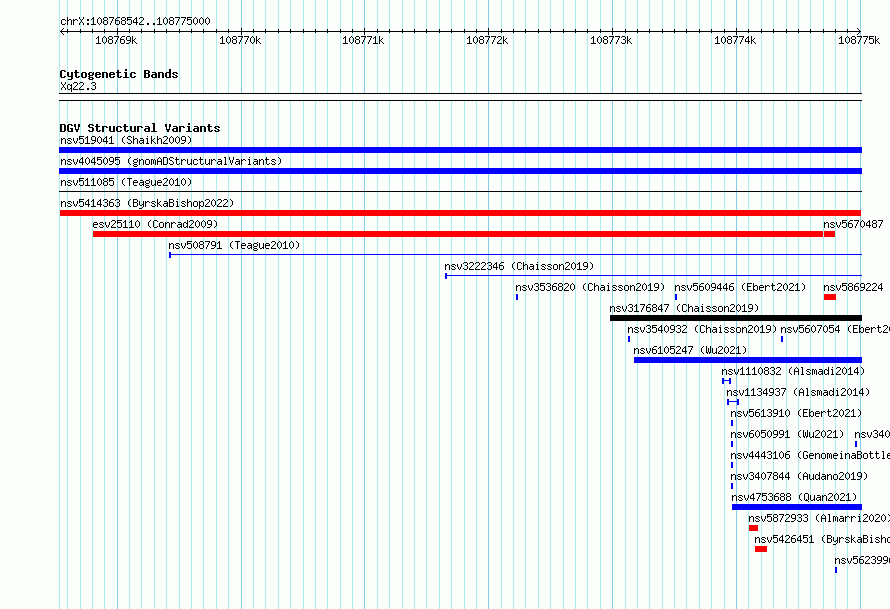Image resolution: width=890 pixels, height=609 pixels.
Task: Click the nsv5426451 (ByrskaBishop) label
Action: (x=822, y=539)
